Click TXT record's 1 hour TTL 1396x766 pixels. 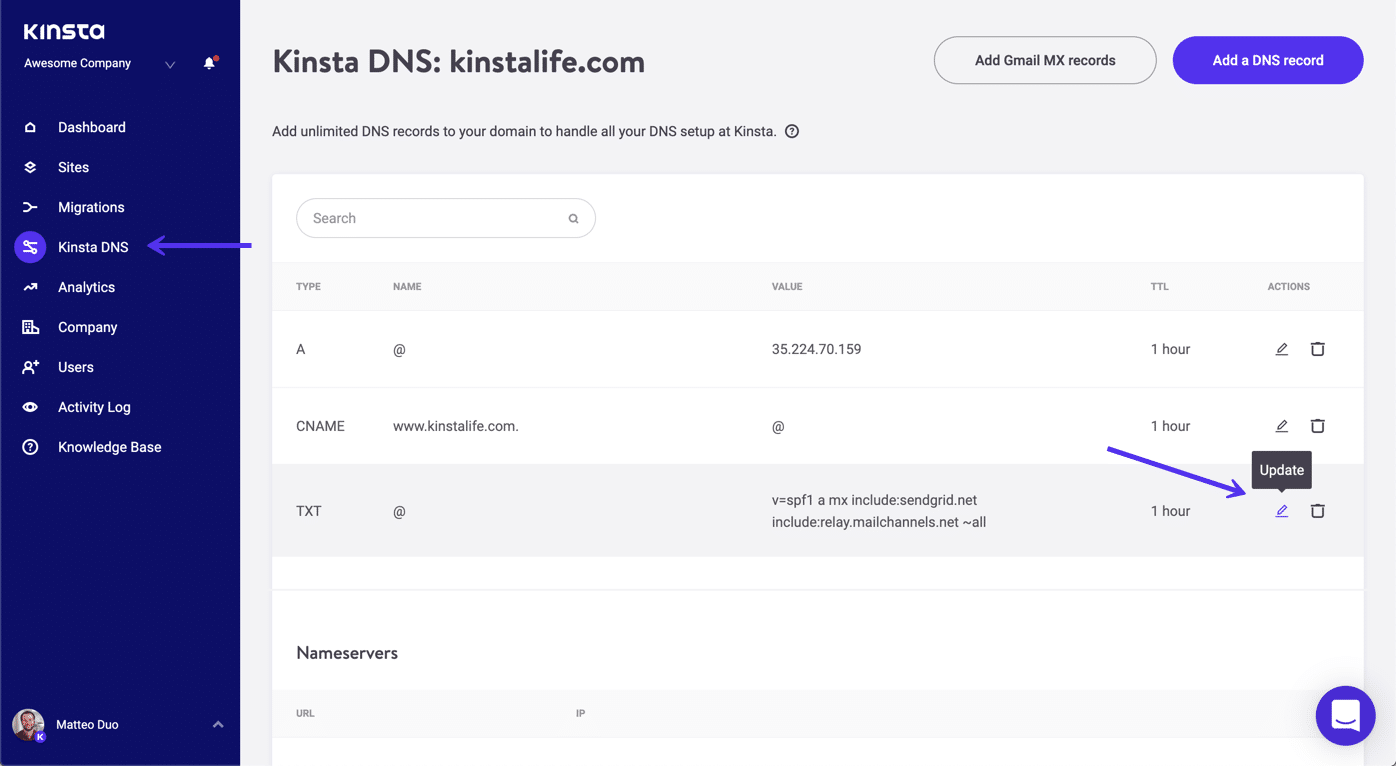1170,511
